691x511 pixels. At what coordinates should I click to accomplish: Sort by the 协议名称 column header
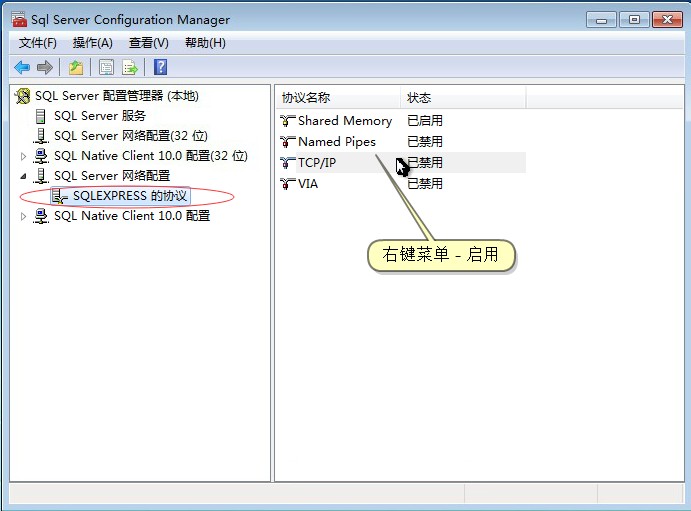click(338, 97)
